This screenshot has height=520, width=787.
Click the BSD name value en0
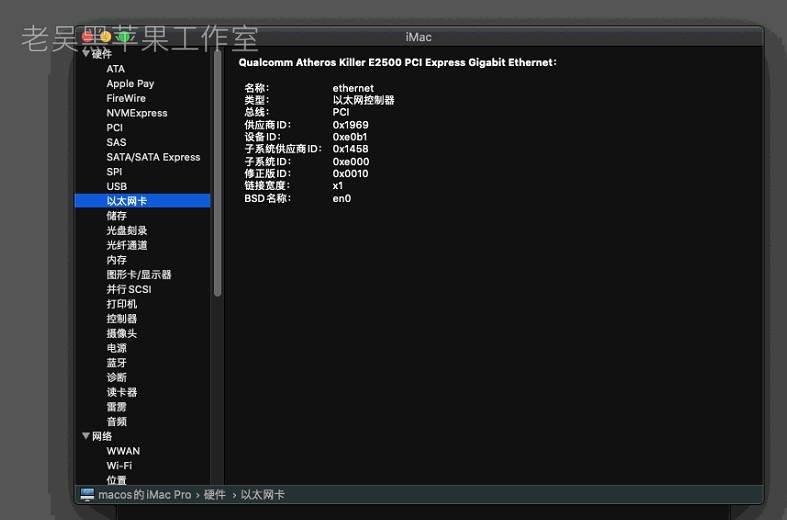(341, 198)
